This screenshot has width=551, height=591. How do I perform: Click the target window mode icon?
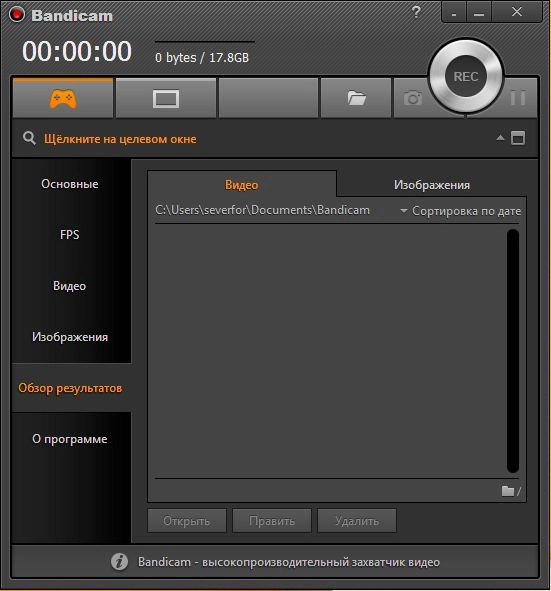tap(518, 138)
